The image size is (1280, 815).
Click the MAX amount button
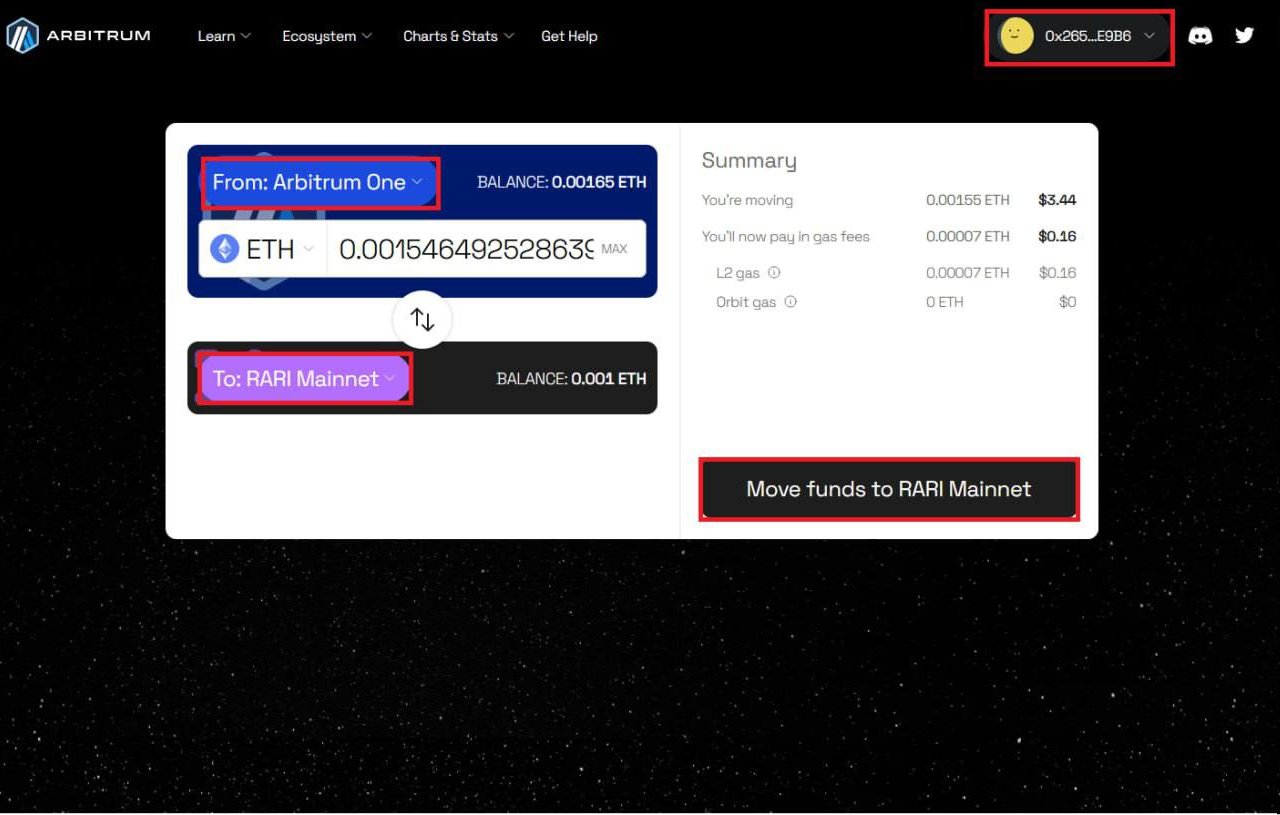[x=614, y=249]
